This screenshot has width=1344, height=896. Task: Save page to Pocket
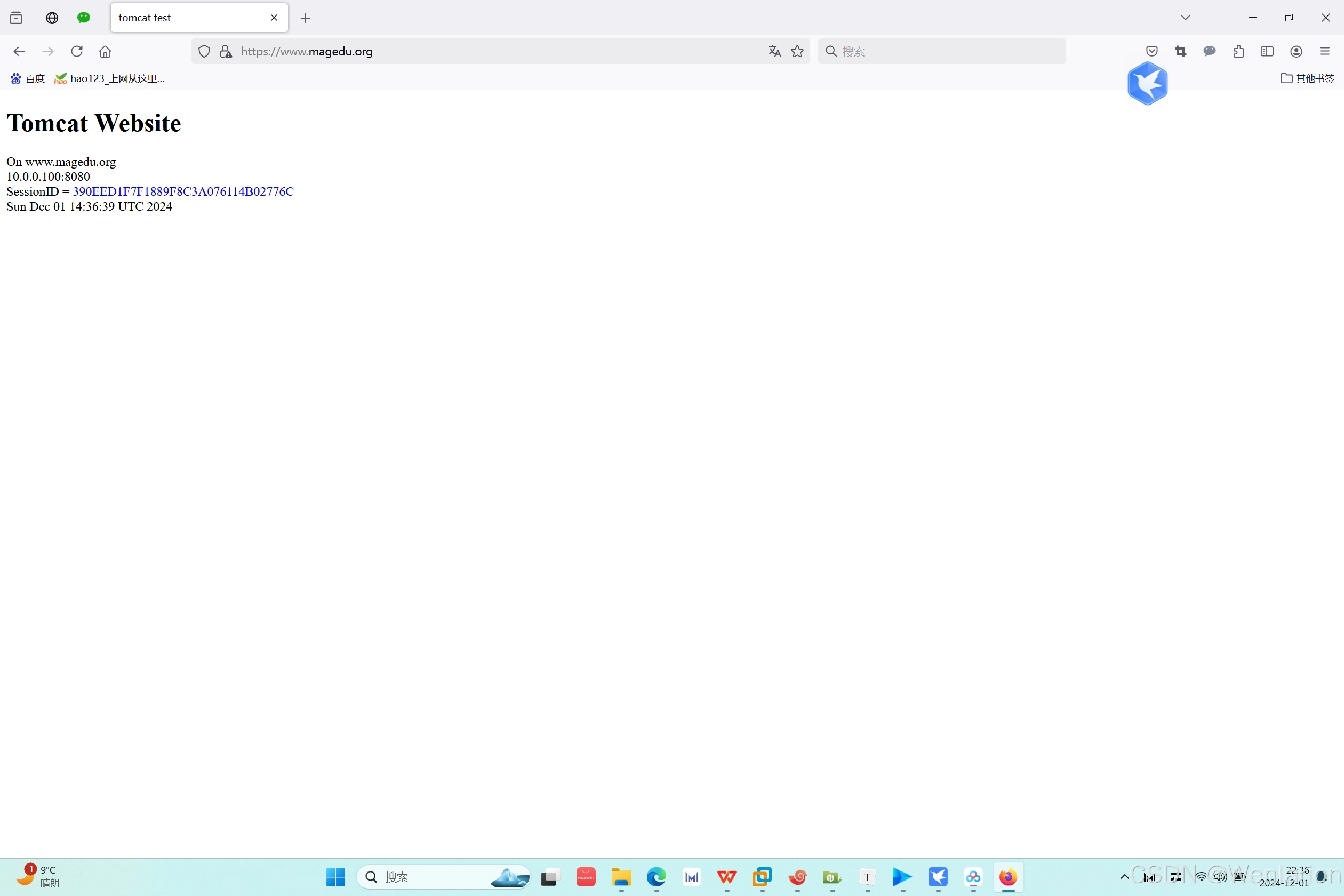coord(1151,51)
